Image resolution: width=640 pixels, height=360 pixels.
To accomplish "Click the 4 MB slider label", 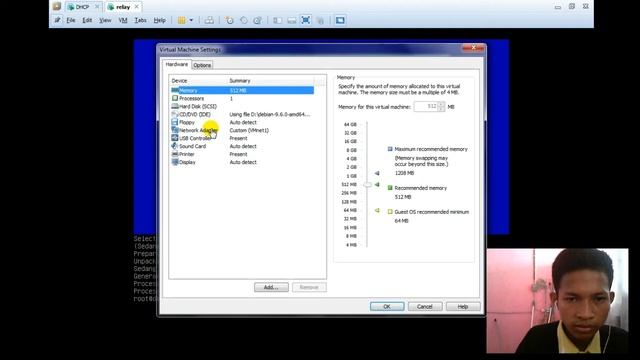I will pos(351,245).
